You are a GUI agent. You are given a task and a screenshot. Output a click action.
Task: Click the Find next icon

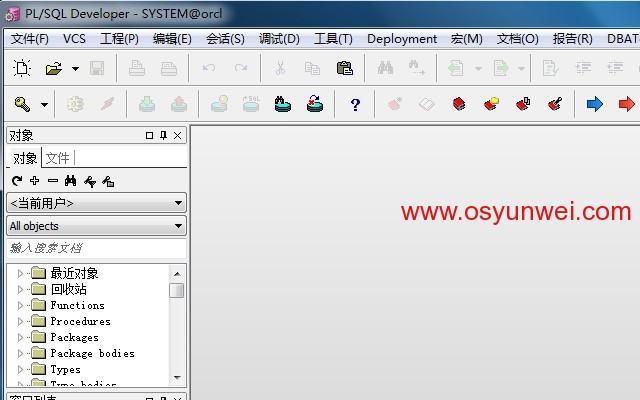pyautogui.click(x=417, y=68)
